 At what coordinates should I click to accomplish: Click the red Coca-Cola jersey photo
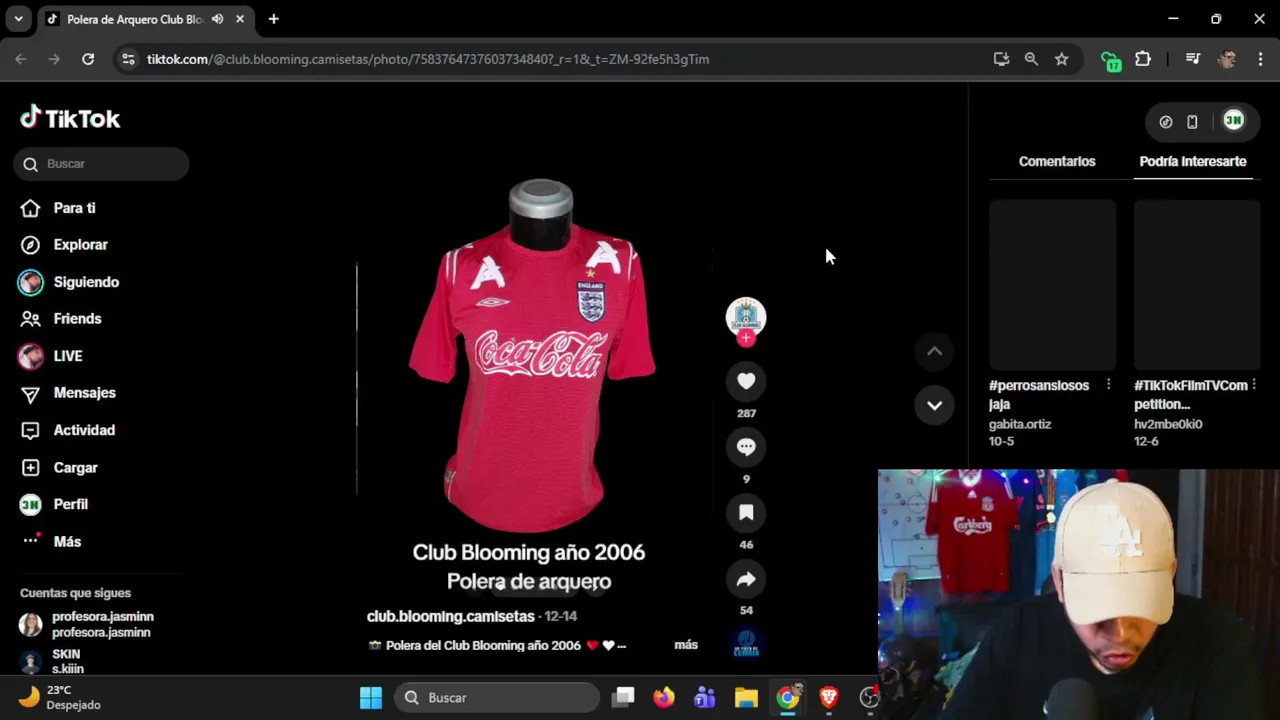click(535, 356)
